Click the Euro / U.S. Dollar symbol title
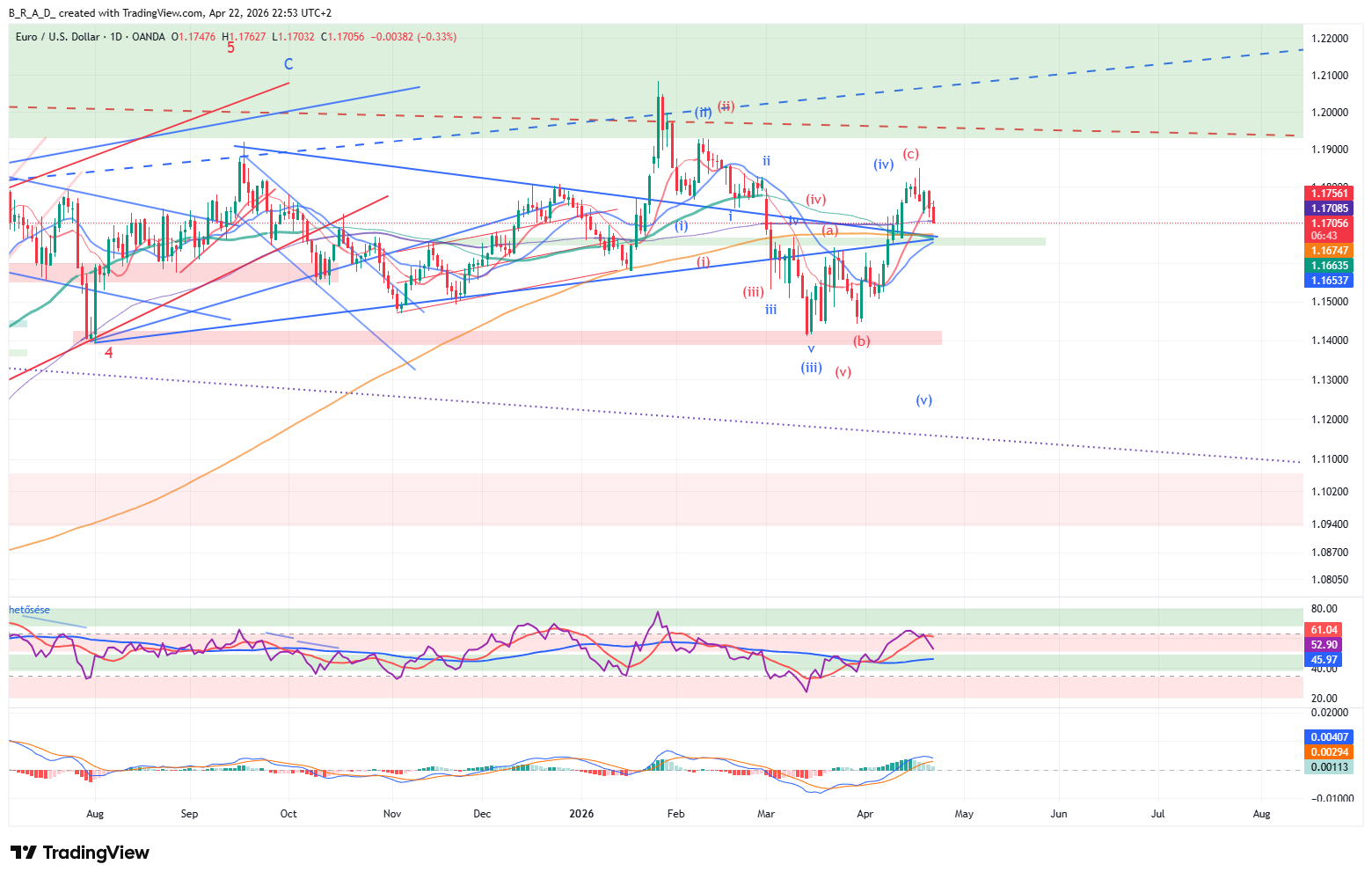Screen dimensions: 1372x879 [57, 37]
